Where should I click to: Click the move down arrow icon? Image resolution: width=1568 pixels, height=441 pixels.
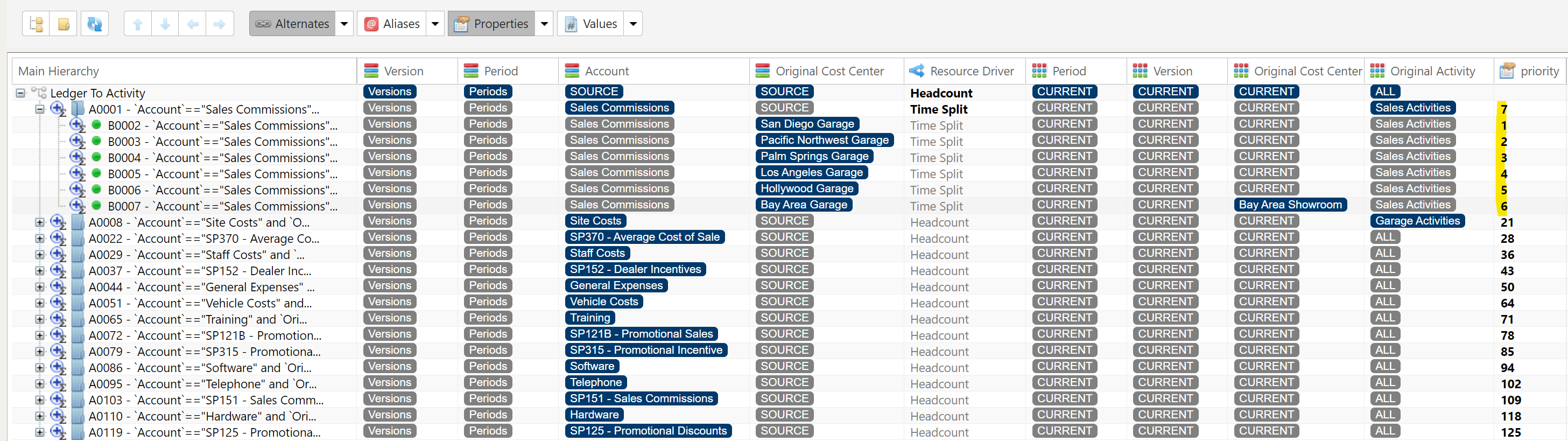tap(165, 24)
